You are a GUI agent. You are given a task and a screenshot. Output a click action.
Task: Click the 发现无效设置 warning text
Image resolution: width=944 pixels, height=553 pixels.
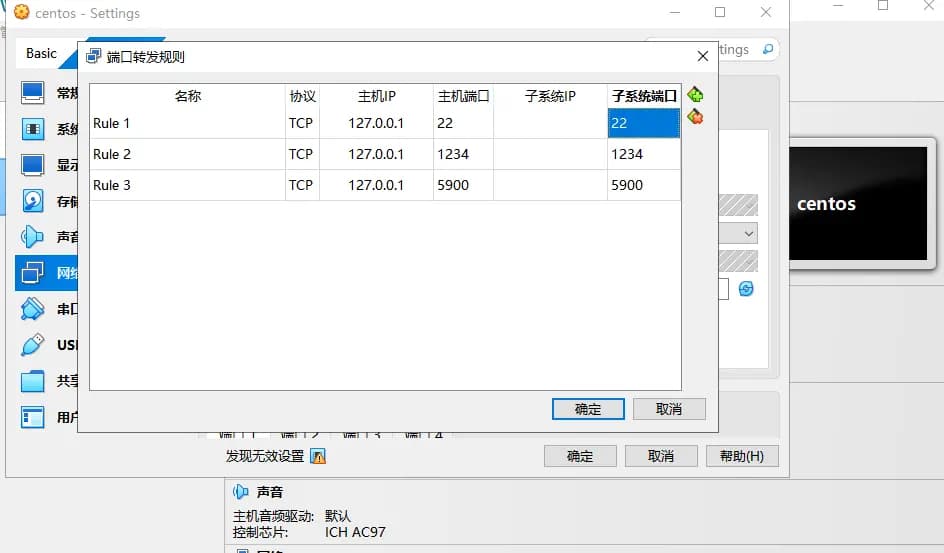click(x=265, y=456)
